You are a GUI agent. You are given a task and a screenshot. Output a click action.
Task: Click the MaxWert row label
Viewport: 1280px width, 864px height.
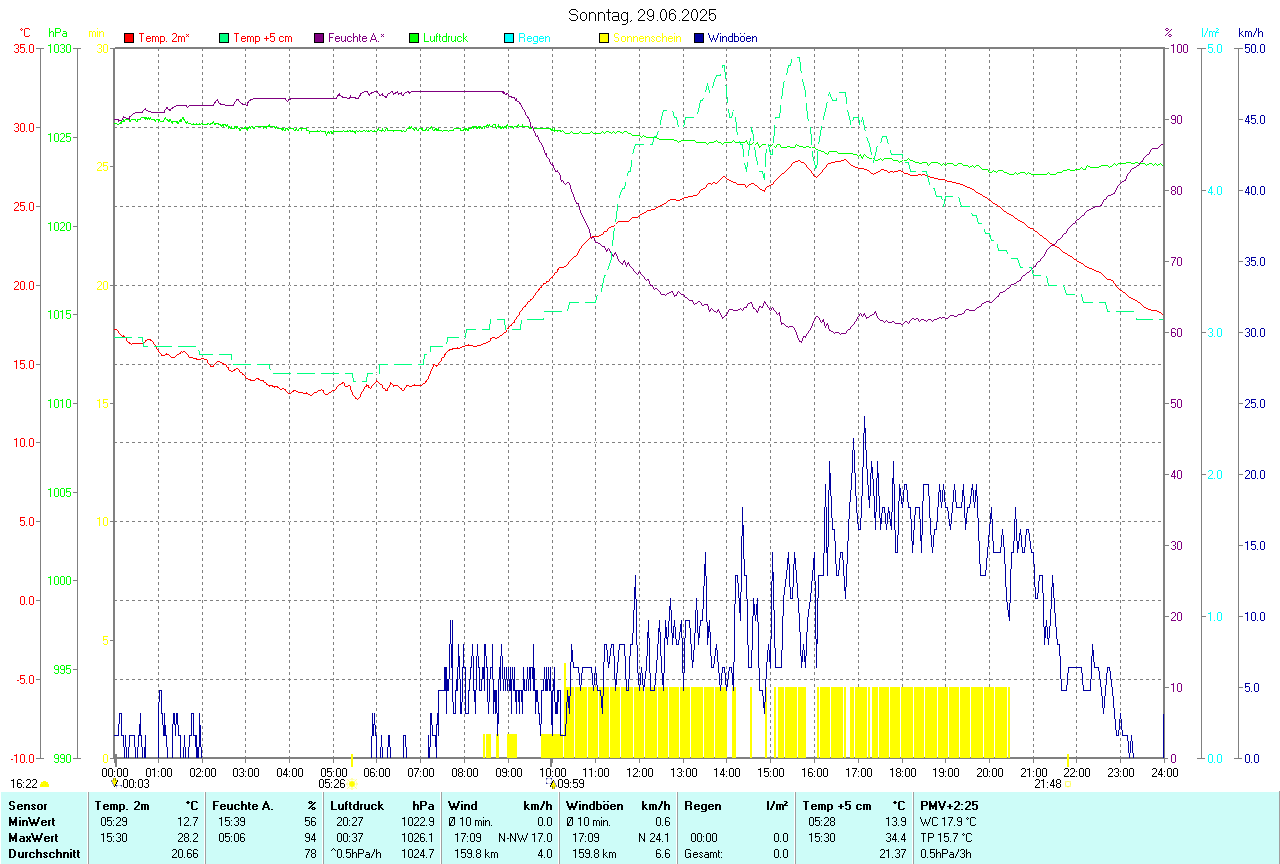click(32, 837)
